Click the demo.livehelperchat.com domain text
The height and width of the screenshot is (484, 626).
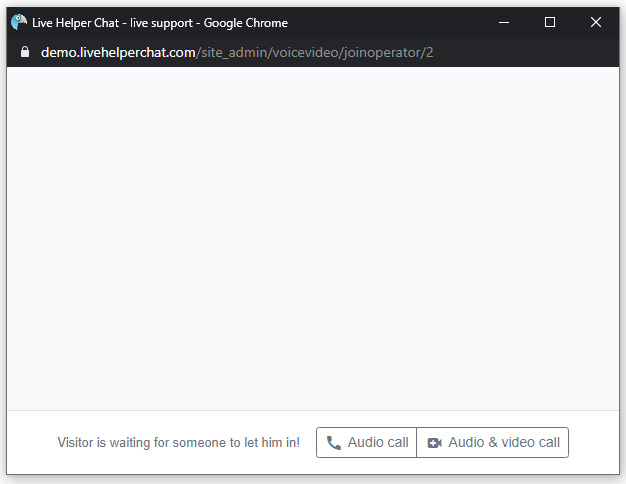coord(118,52)
